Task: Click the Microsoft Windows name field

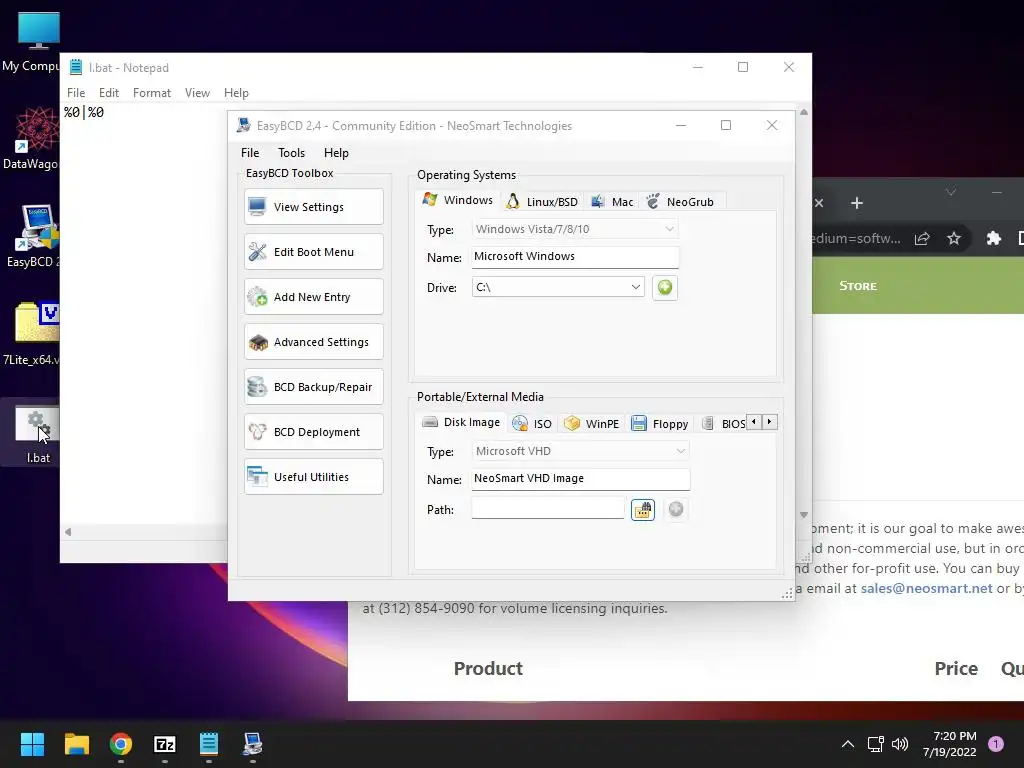Action: point(575,257)
